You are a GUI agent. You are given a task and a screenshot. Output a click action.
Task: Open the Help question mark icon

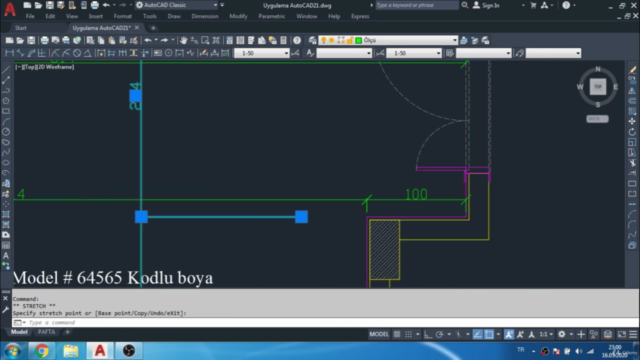coord(297,40)
